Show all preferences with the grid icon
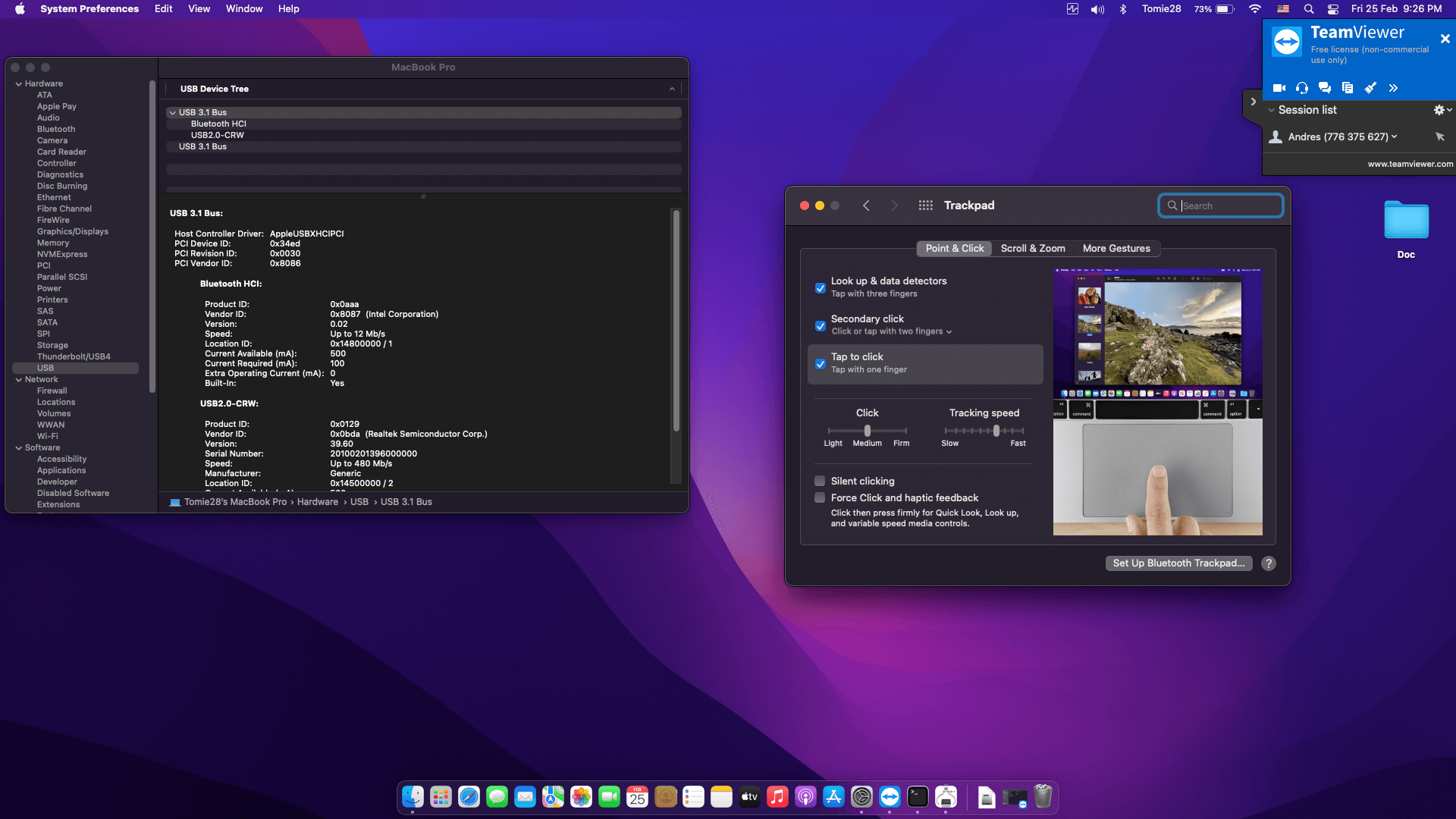1456x819 pixels. (x=925, y=206)
